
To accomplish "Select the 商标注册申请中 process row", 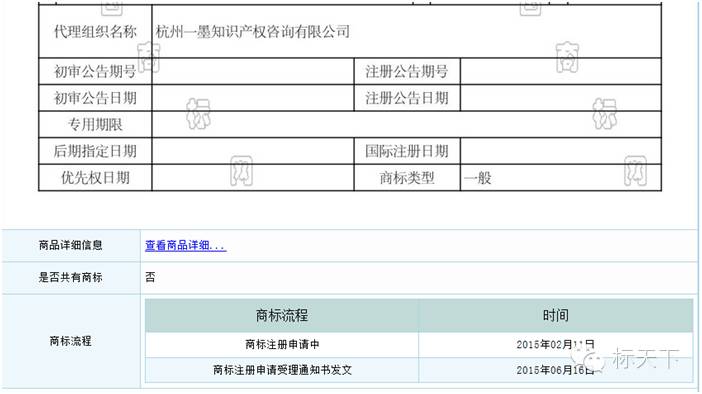I will tap(419, 344).
